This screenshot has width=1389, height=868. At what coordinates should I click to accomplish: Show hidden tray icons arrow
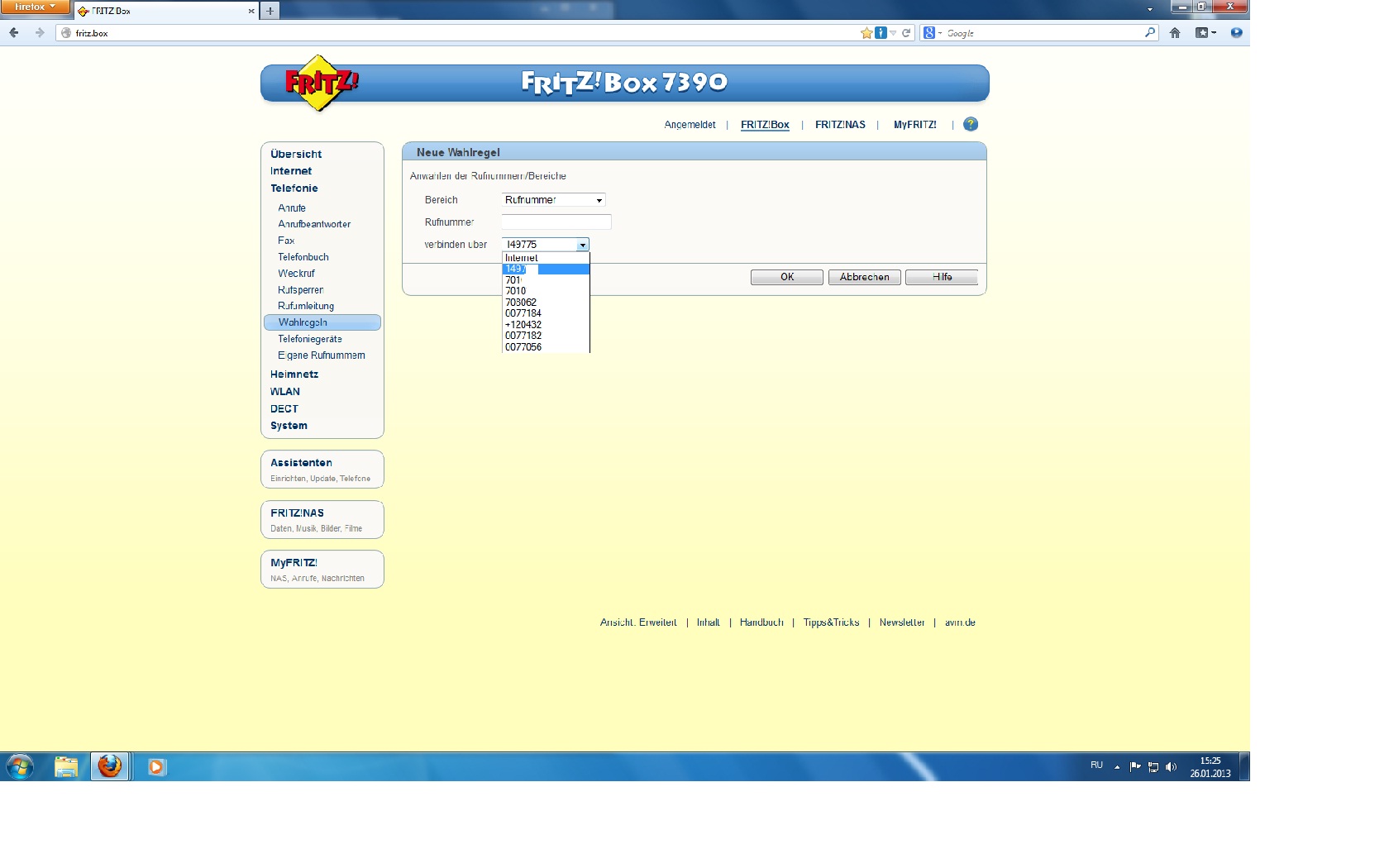tap(1117, 767)
